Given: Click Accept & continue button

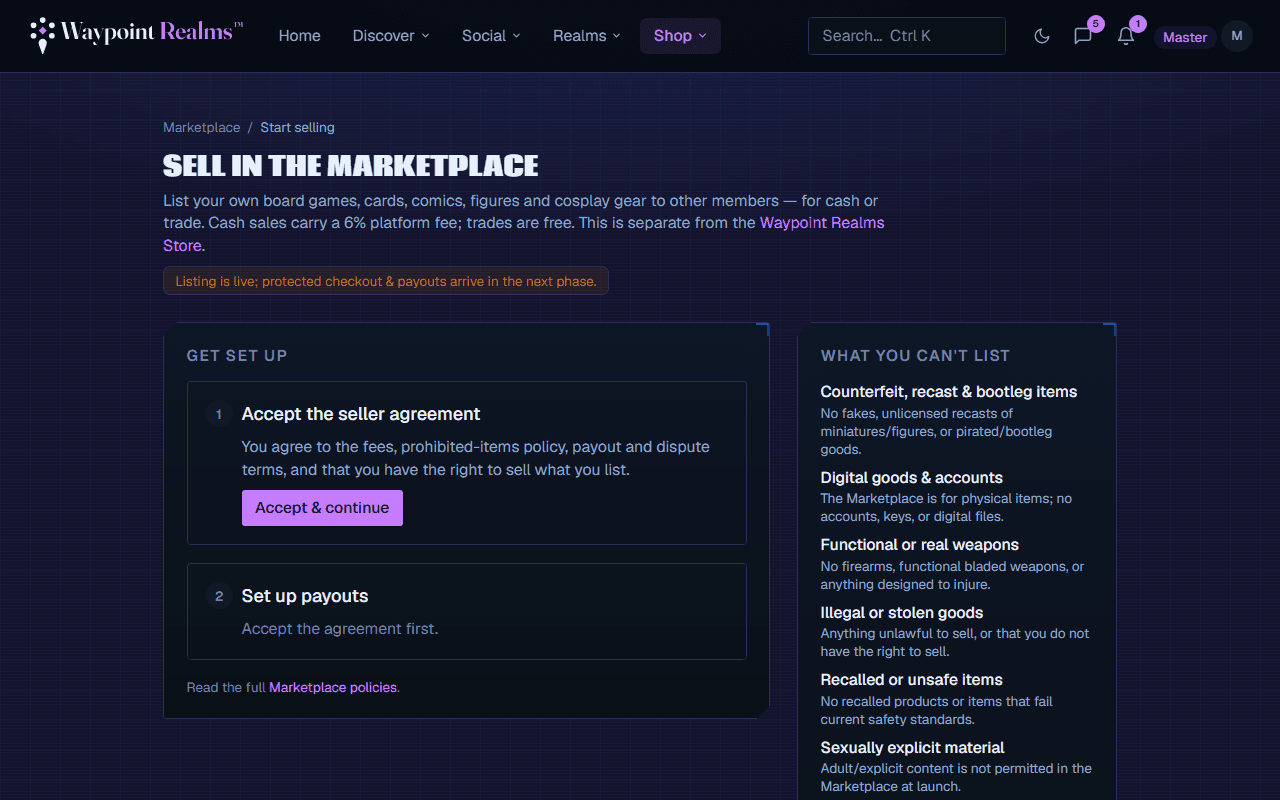Looking at the screenshot, I should (x=322, y=508).
